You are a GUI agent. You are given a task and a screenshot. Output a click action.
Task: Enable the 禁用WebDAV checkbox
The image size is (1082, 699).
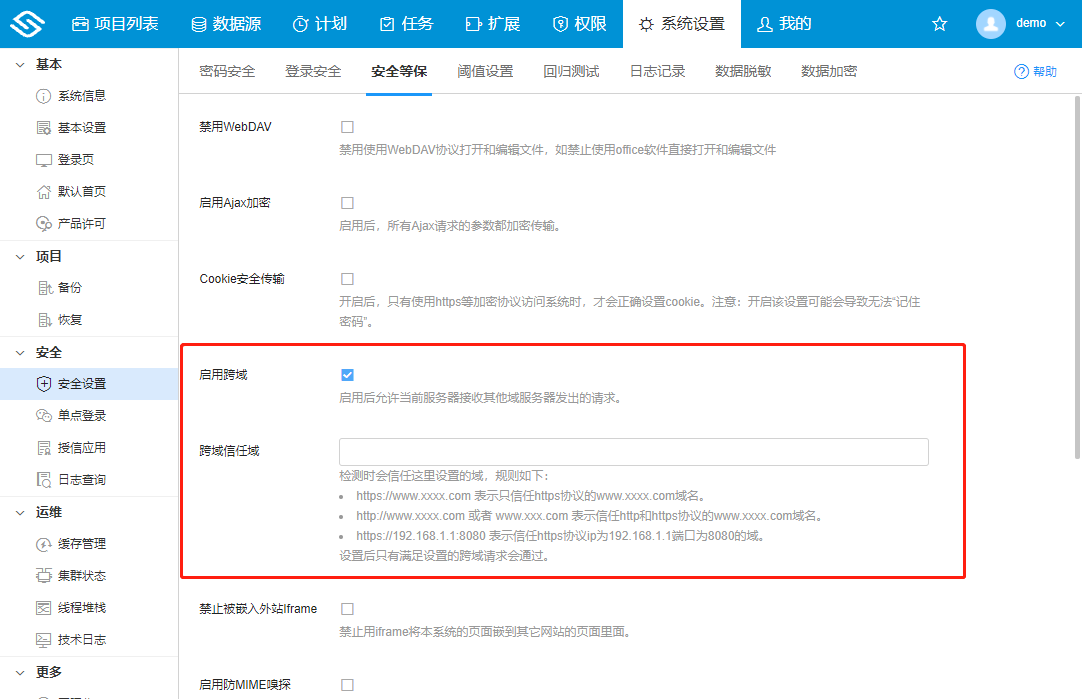(347, 126)
